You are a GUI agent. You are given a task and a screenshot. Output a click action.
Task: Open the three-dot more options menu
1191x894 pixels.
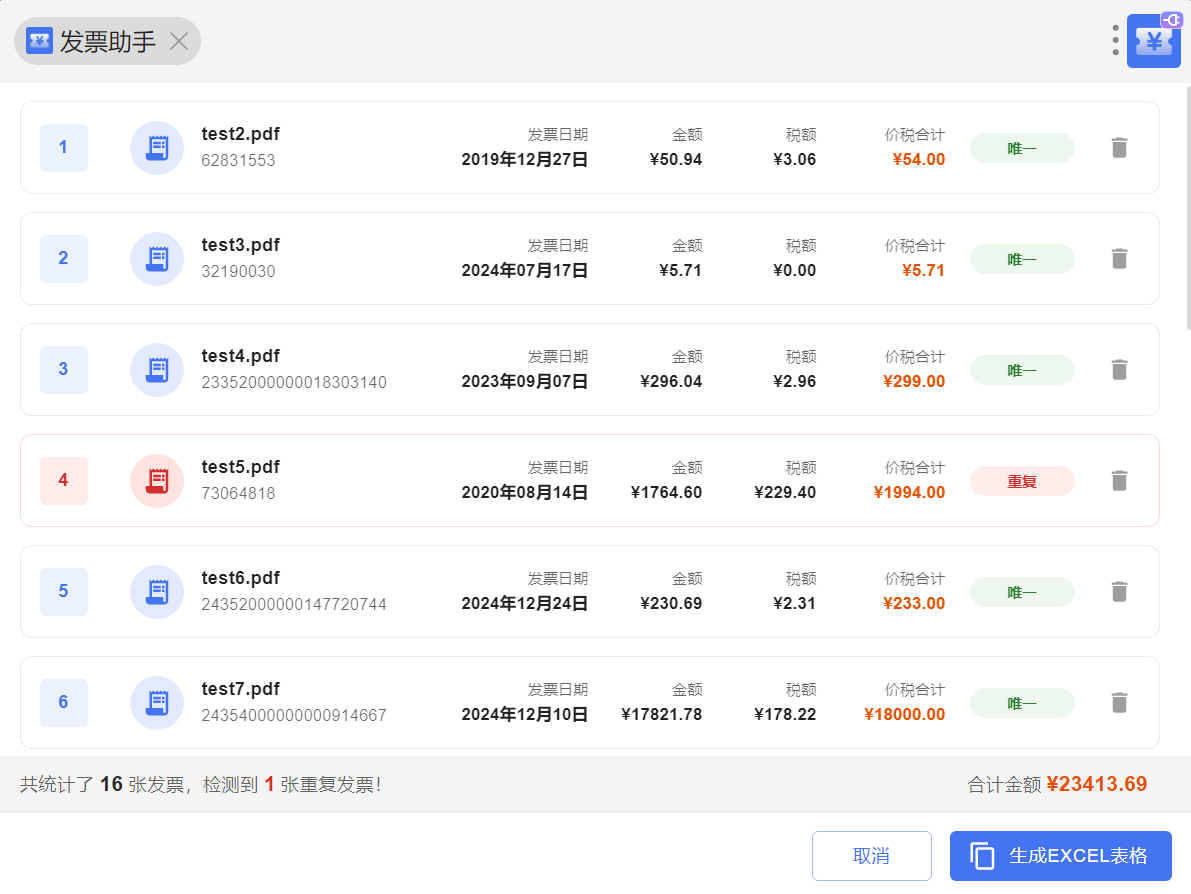(x=1115, y=40)
